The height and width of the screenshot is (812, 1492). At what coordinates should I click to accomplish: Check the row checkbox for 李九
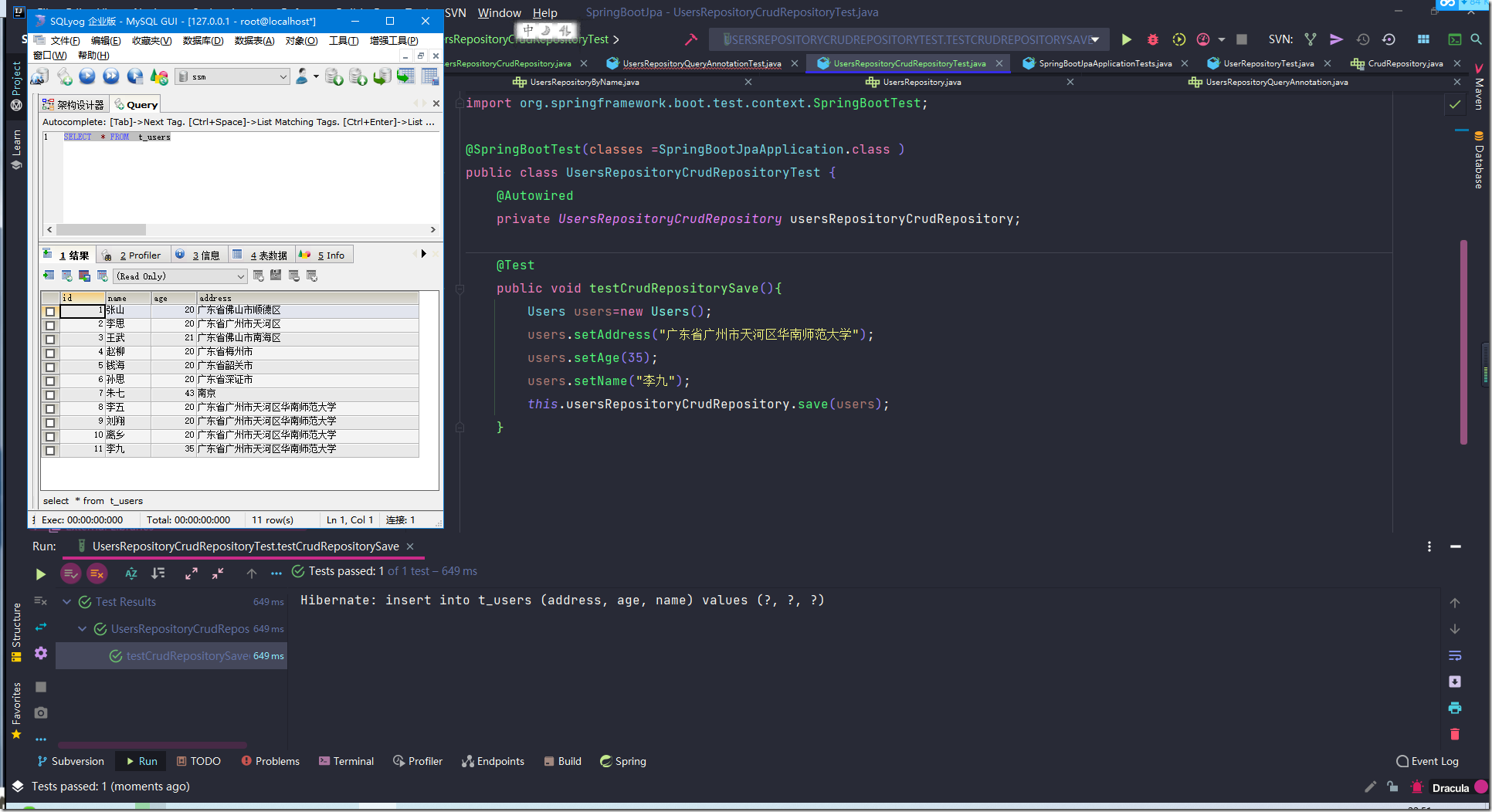[x=50, y=450]
